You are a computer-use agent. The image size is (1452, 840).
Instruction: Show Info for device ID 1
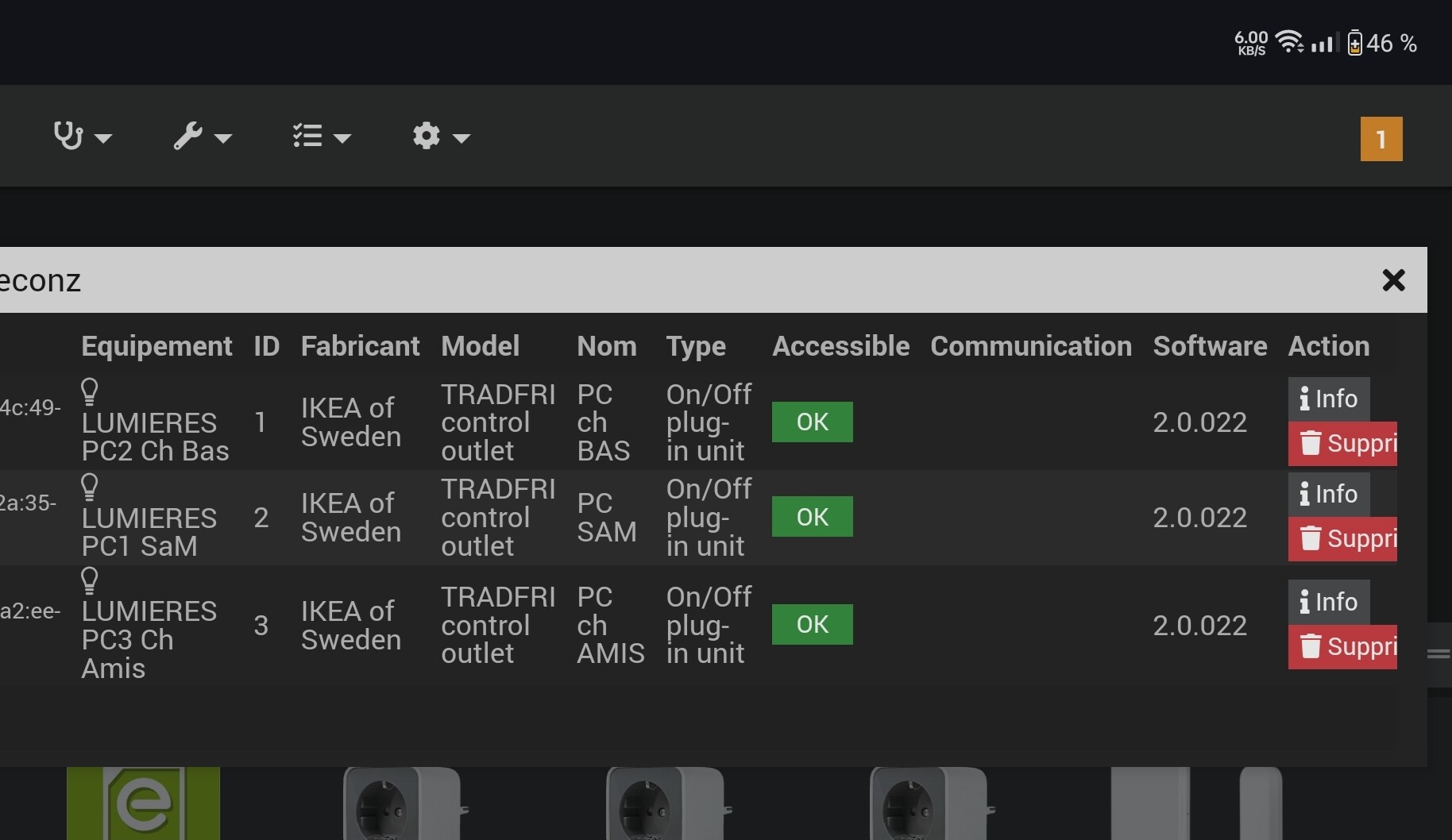click(1328, 399)
